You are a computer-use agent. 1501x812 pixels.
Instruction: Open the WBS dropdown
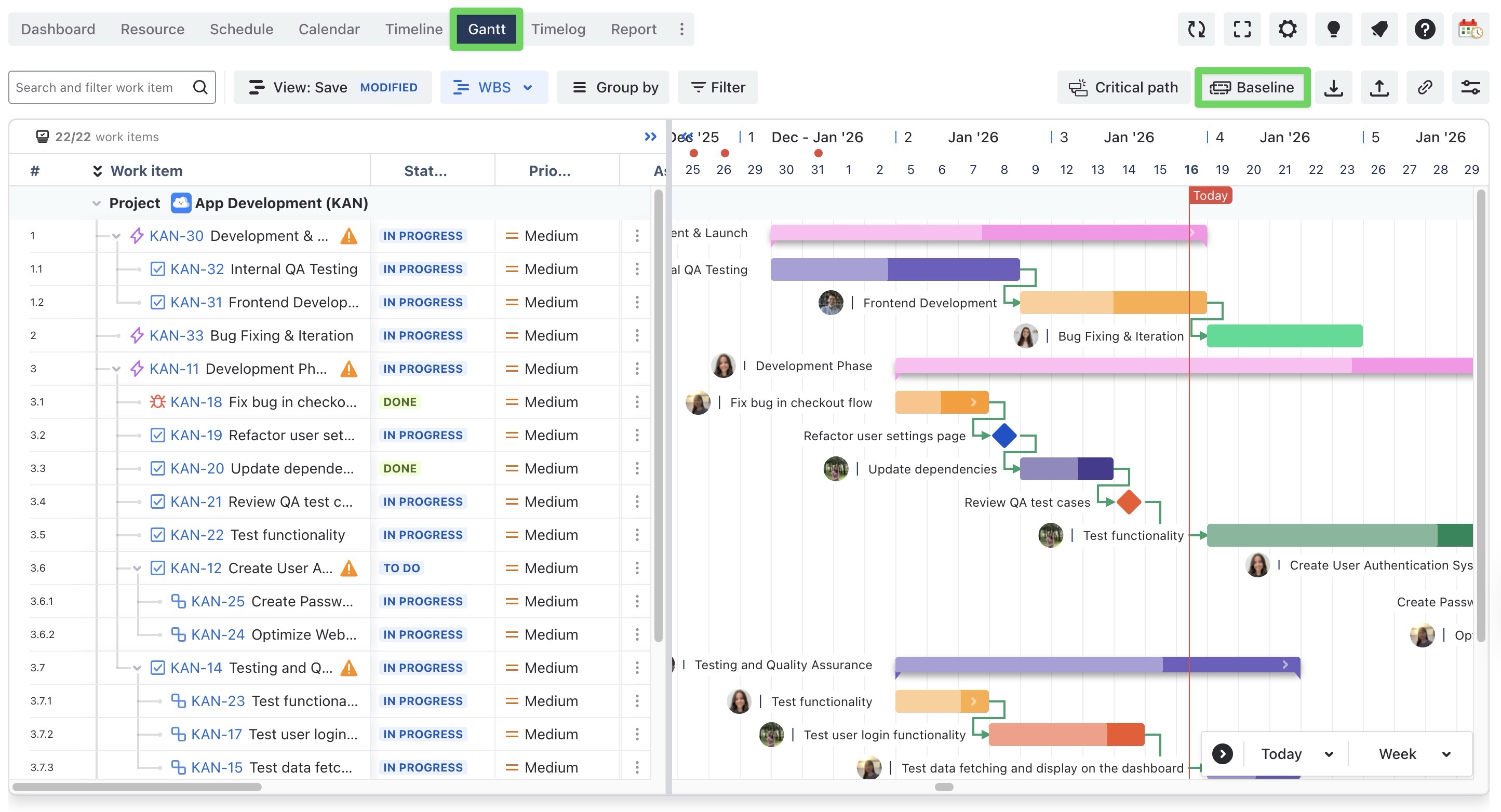(x=493, y=87)
